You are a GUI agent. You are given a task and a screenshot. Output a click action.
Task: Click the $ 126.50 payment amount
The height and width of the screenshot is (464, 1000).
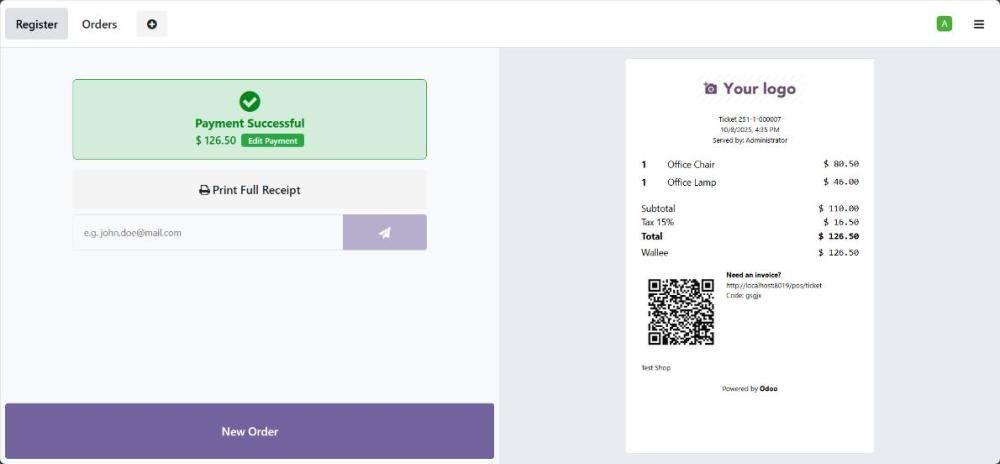215,141
